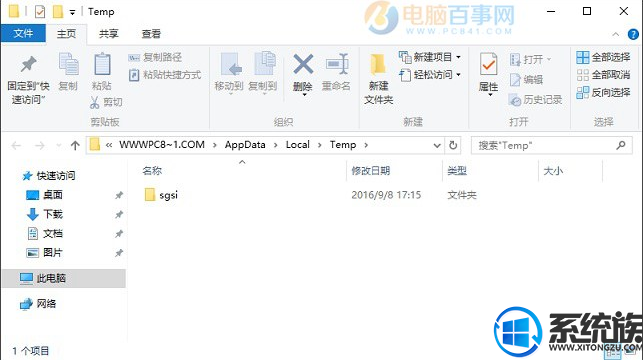Viewport: 643px width, 360px height.
Task: Click the Edit (编辑) ribbon button
Action: (526, 80)
